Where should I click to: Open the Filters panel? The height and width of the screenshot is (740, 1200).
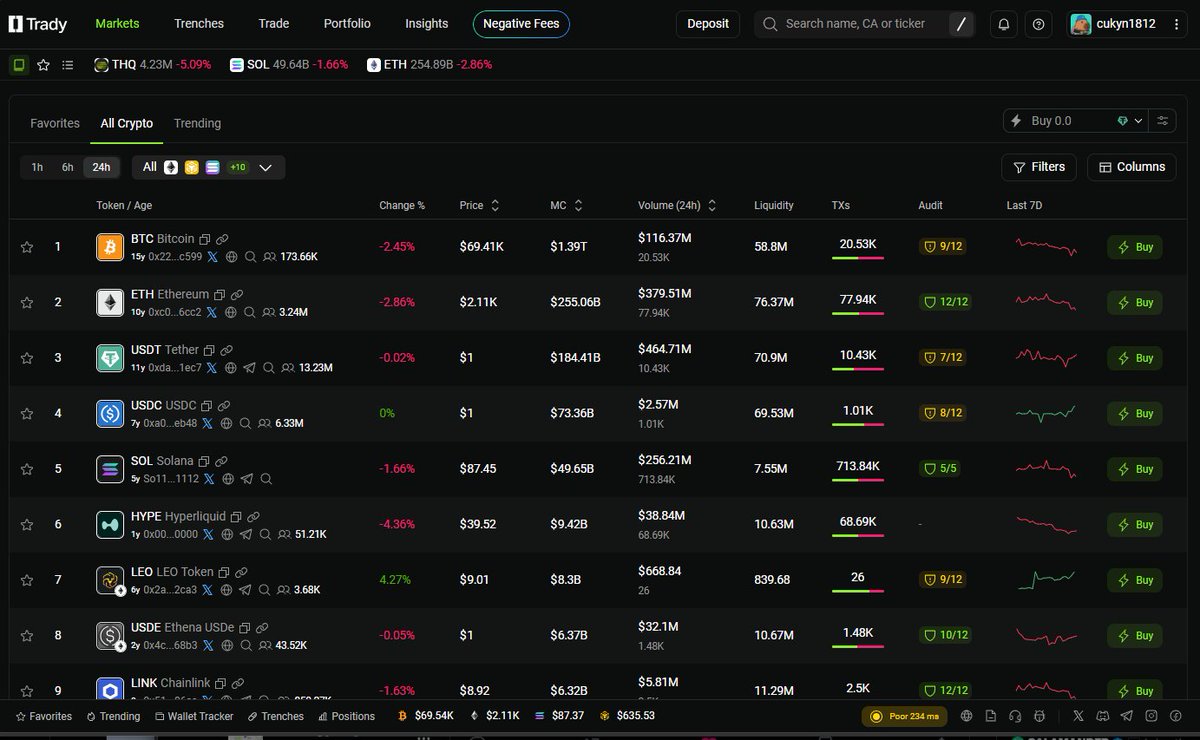[x=1039, y=167]
